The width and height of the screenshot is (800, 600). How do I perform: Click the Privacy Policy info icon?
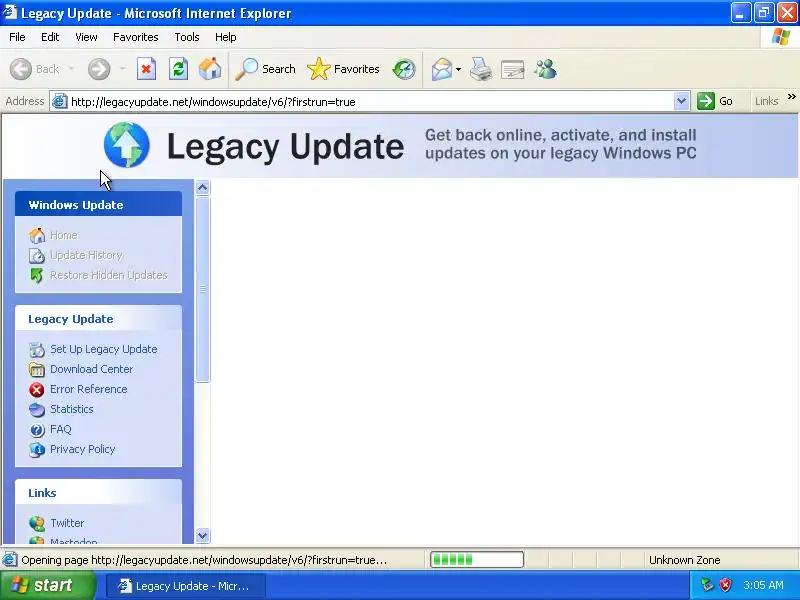tap(37, 449)
